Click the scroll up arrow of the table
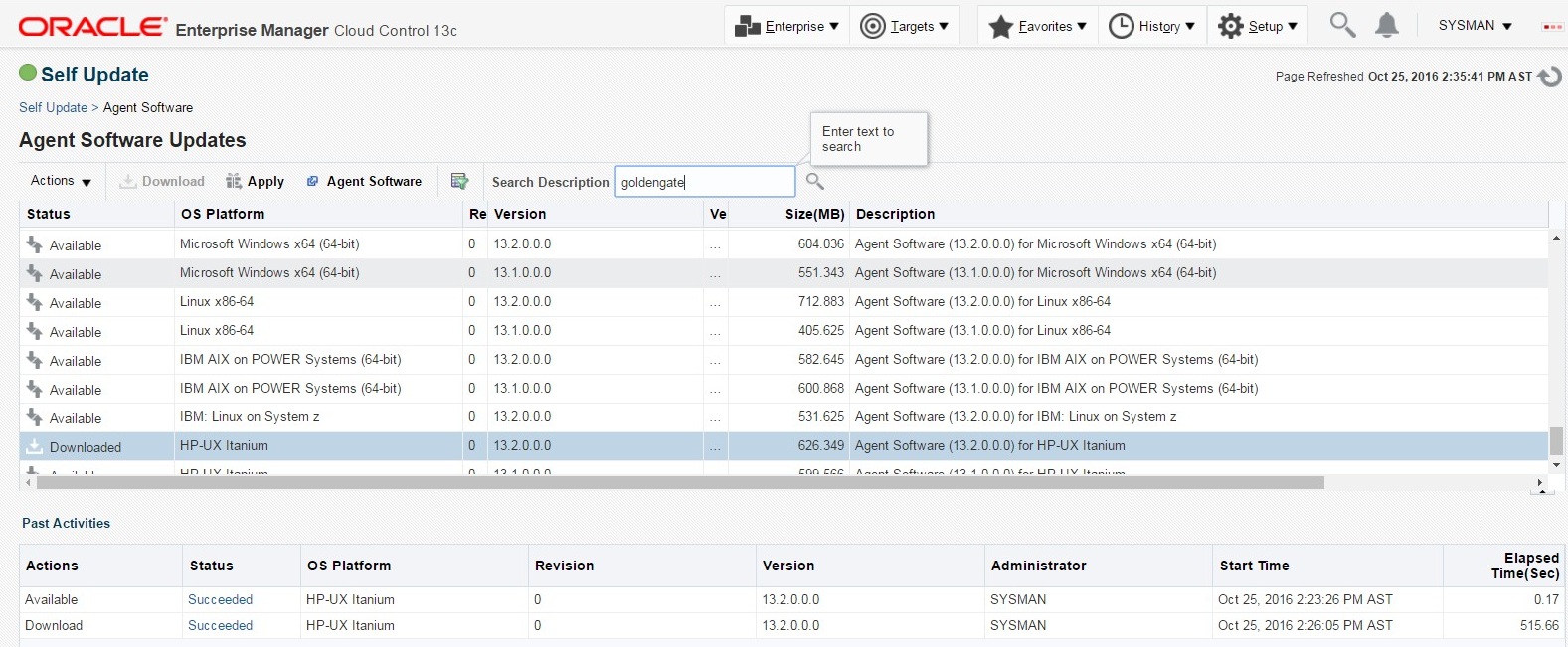Screen dimensions: 1568x647 1556,238
